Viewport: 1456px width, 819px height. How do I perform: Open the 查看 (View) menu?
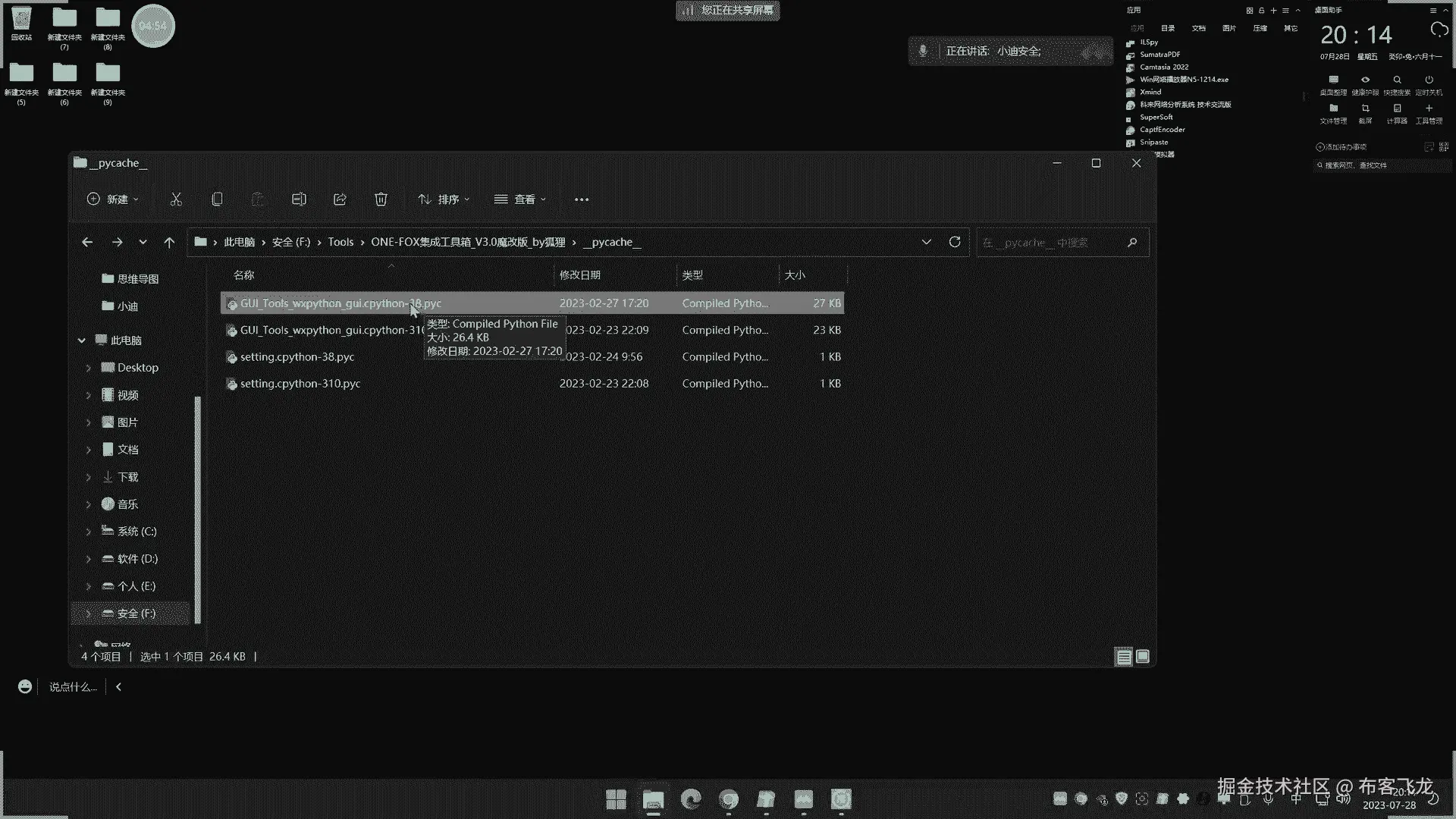[520, 199]
